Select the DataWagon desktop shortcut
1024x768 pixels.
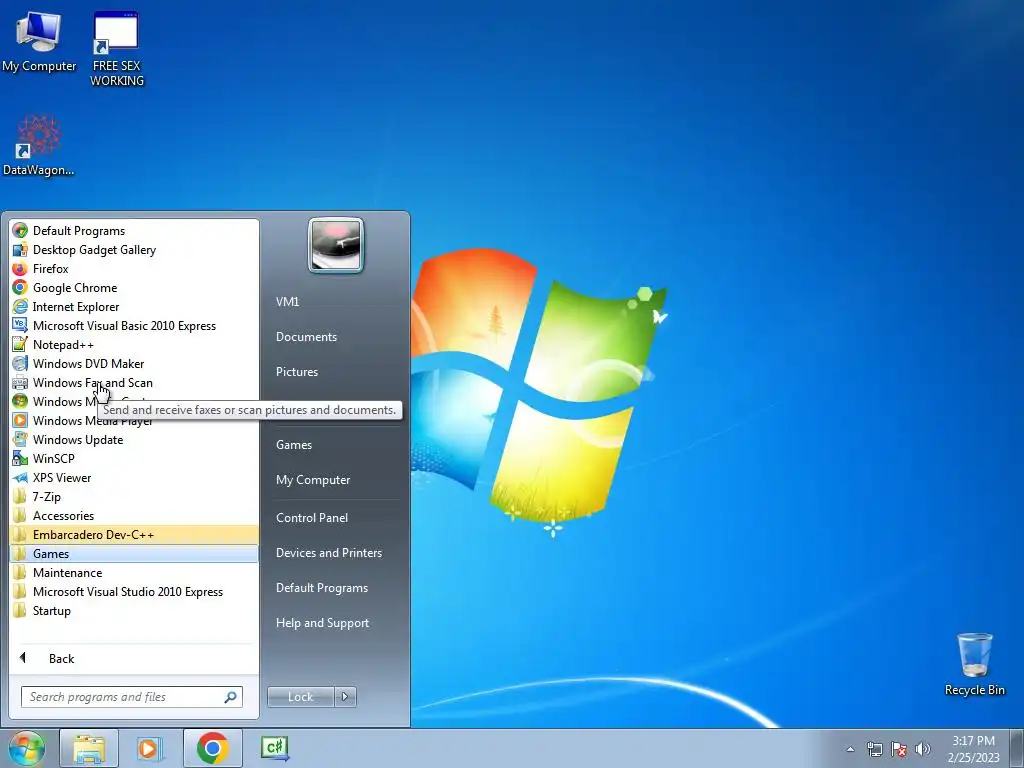39,145
